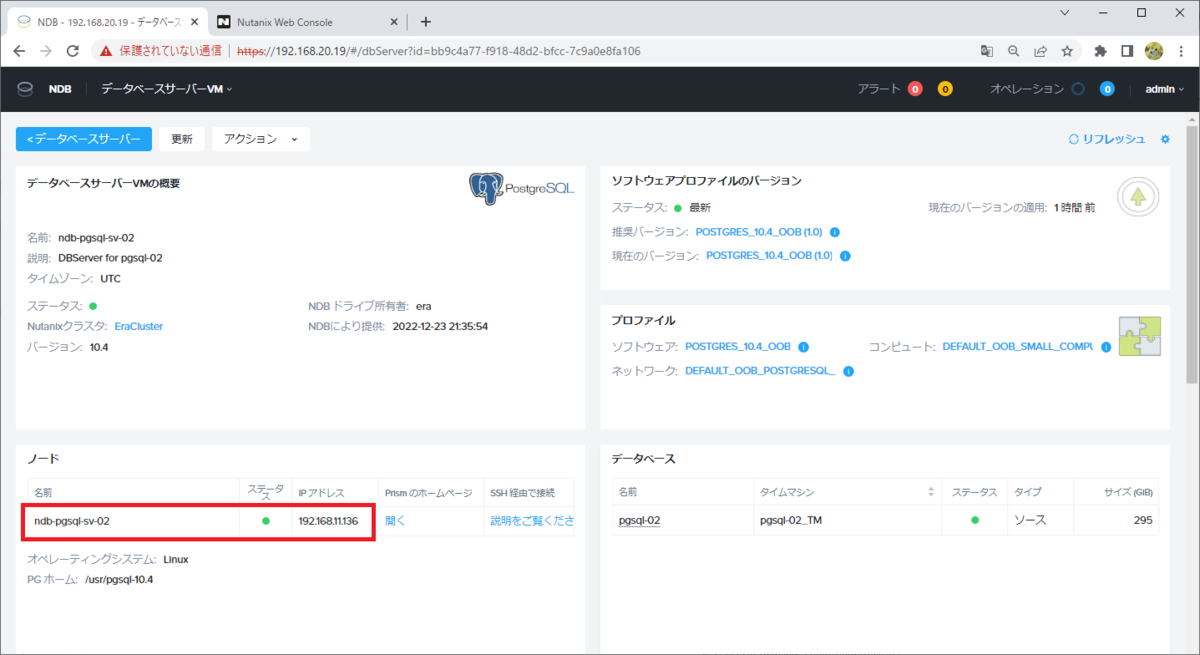
Task: Open the pgsql-02 database link
Action: pos(640,520)
